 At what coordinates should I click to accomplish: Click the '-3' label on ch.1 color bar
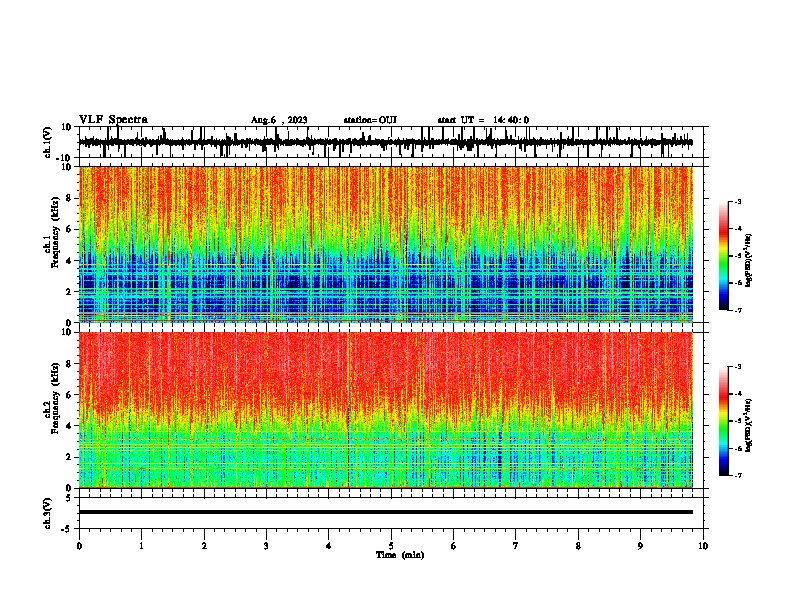pos(737,202)
